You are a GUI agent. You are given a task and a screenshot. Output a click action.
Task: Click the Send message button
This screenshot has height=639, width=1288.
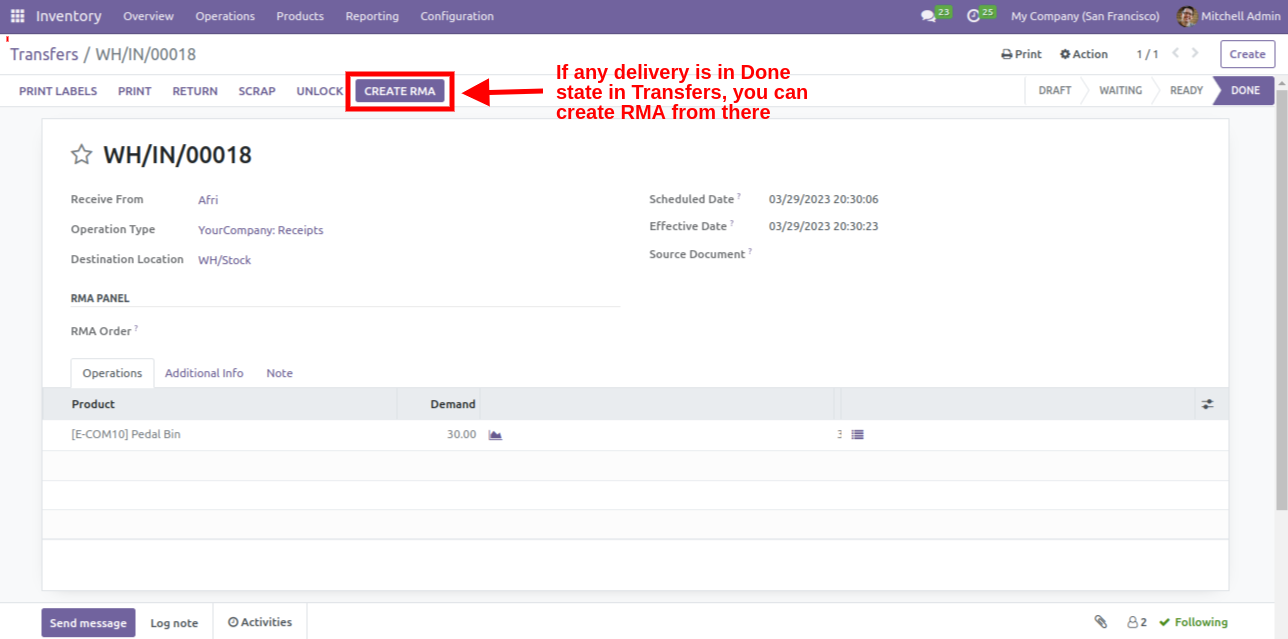click(x=88, y=623)
